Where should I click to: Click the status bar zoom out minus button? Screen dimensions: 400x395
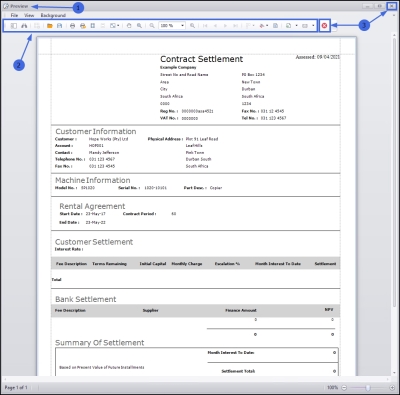click(x=344, y=388)
